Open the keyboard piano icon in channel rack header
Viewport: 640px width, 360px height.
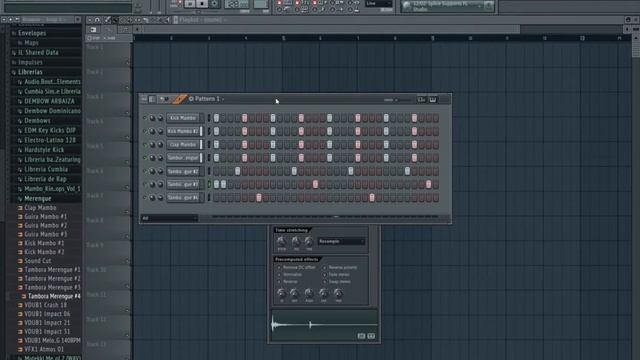tap(433, 100)
